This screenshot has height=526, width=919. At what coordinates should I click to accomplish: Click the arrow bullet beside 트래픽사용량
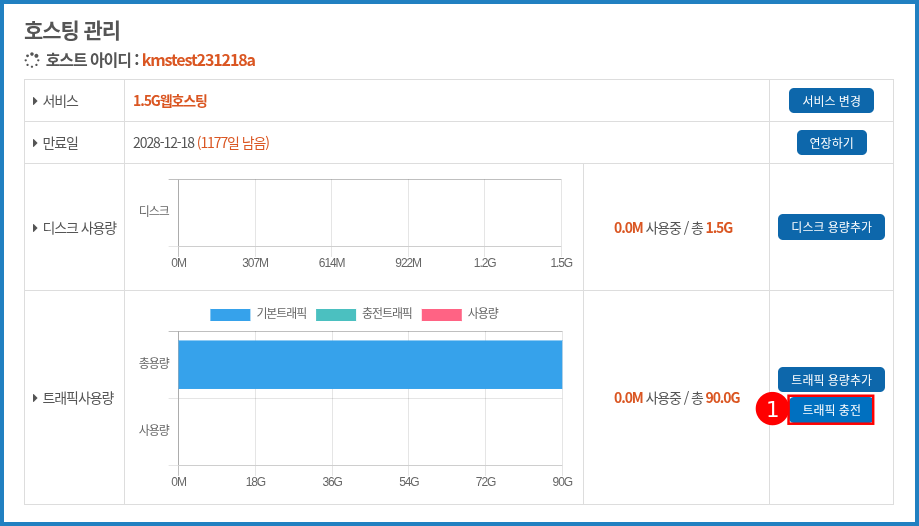tap(35, 398)
